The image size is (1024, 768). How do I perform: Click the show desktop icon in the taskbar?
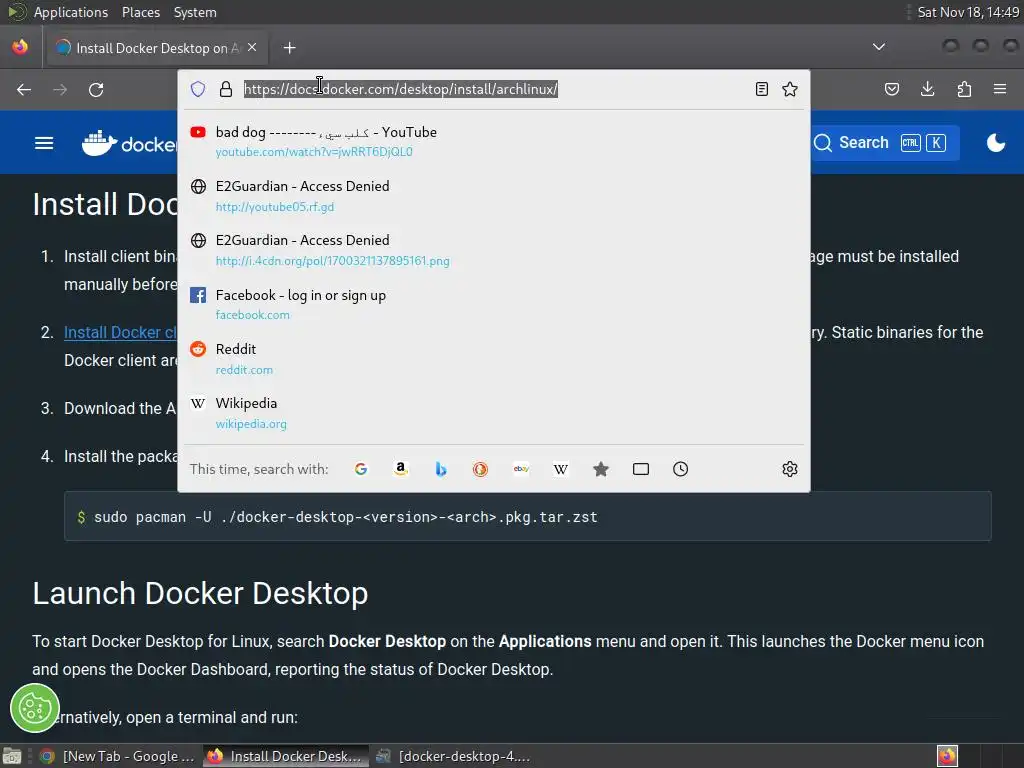[12, 756]
